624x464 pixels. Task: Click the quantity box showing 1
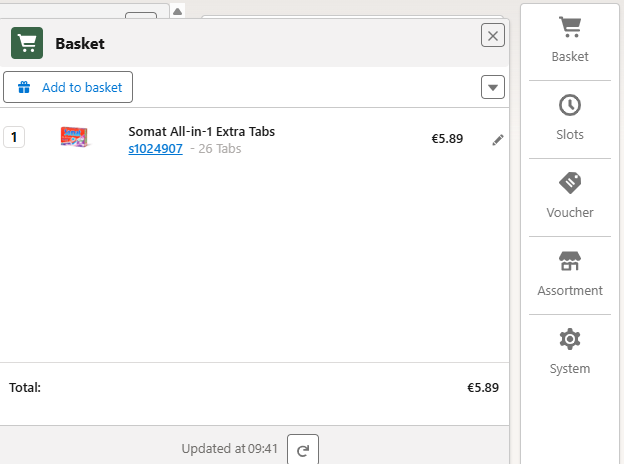14,137
